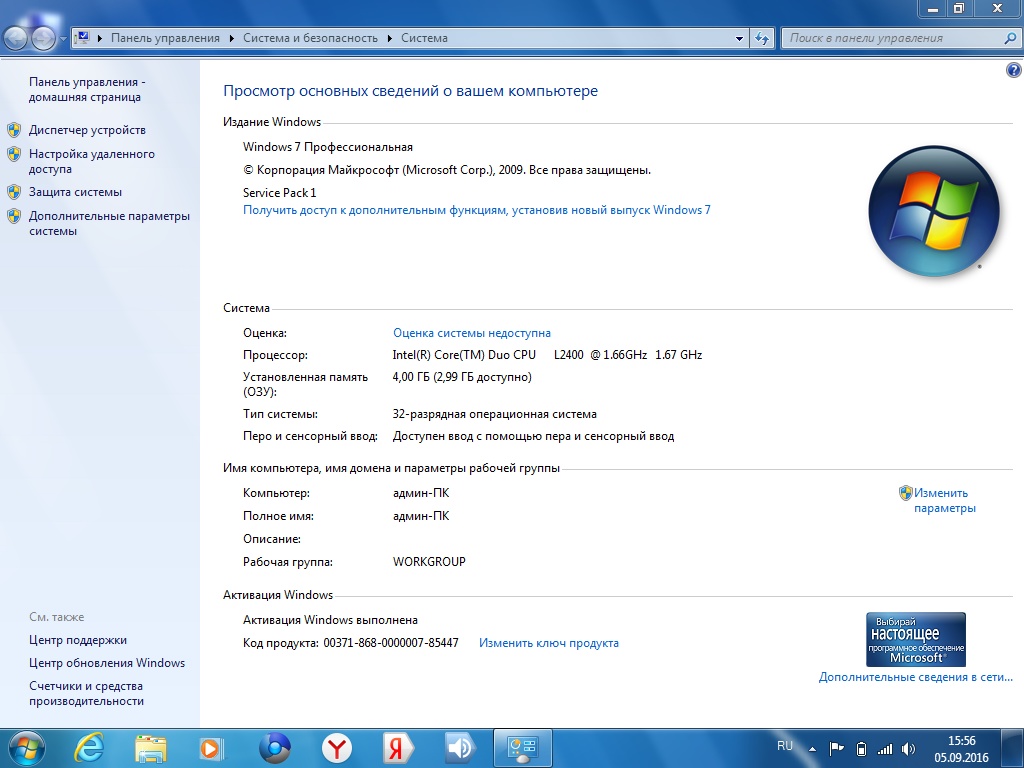Viewport: 1024px width, 768px height.
Task: Expand the breadcrumb arrow before Система
Action: [x=389, y=38]
